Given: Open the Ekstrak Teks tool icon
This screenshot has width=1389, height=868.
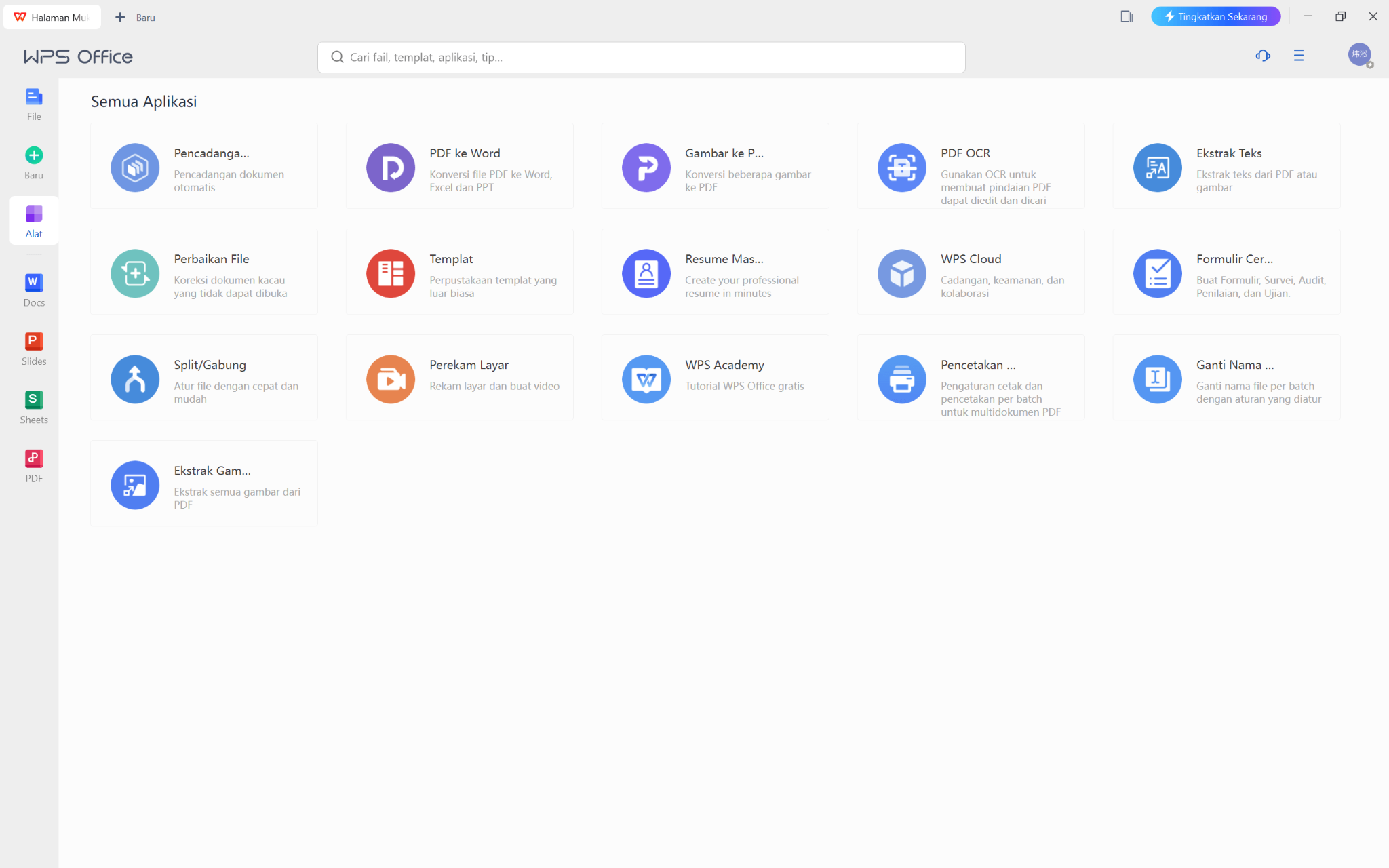Looking at the screenshot, I should [x=1157, y=167].
